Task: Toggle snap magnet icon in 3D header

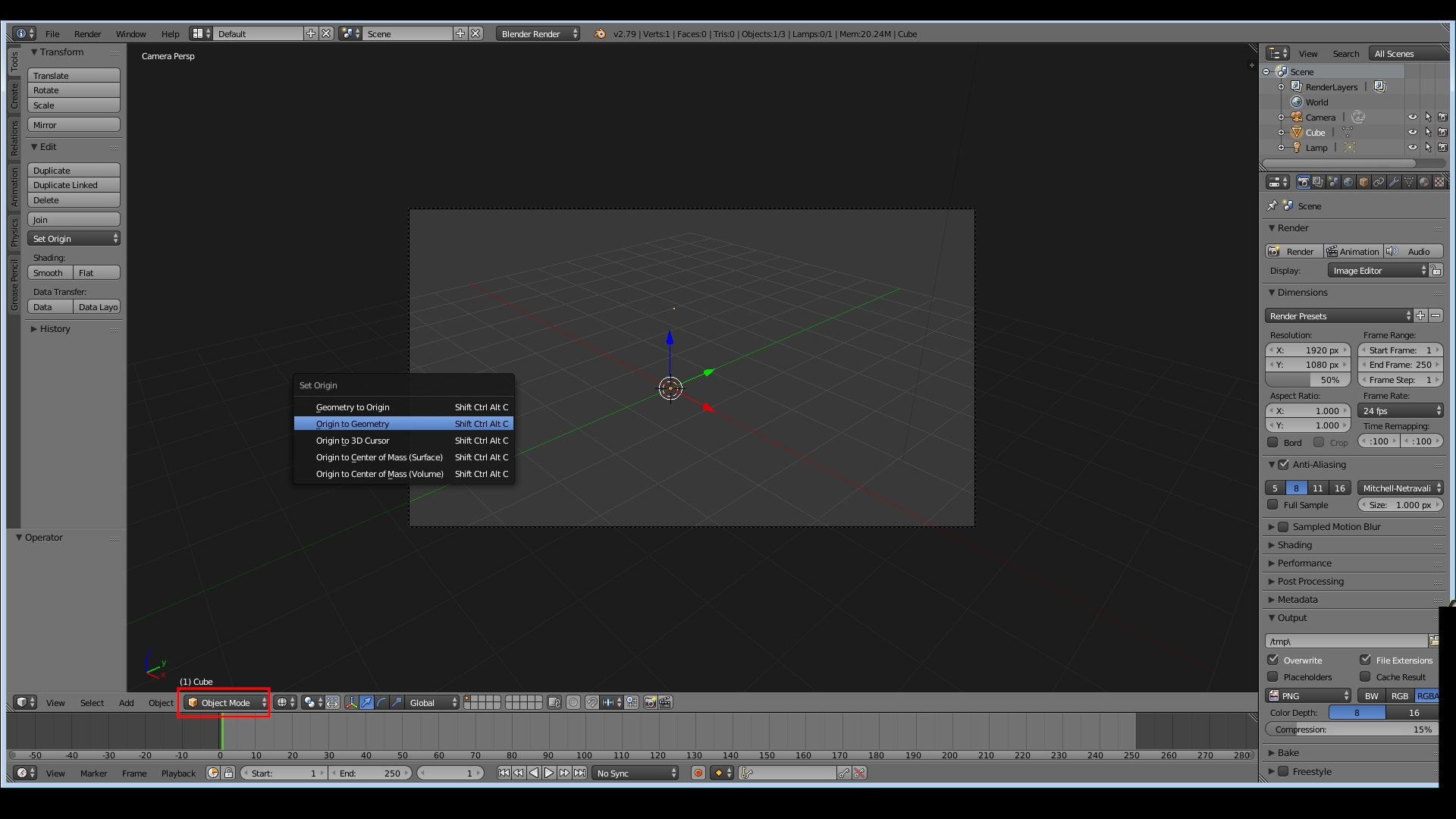Action: [x=591, y=702]
